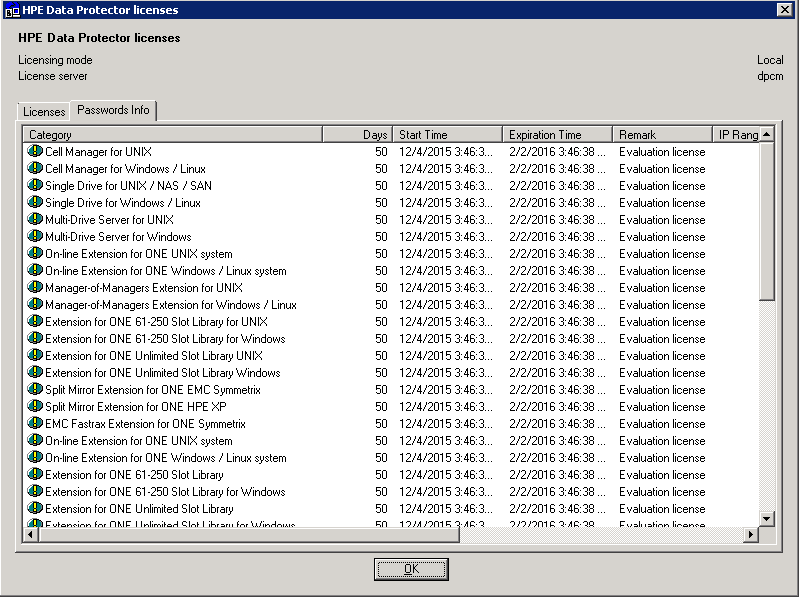Select the Multi-Drive Server for UNIX row icon
The width and height of the screenshot is (799, 597).
click(x=35, y=219)
